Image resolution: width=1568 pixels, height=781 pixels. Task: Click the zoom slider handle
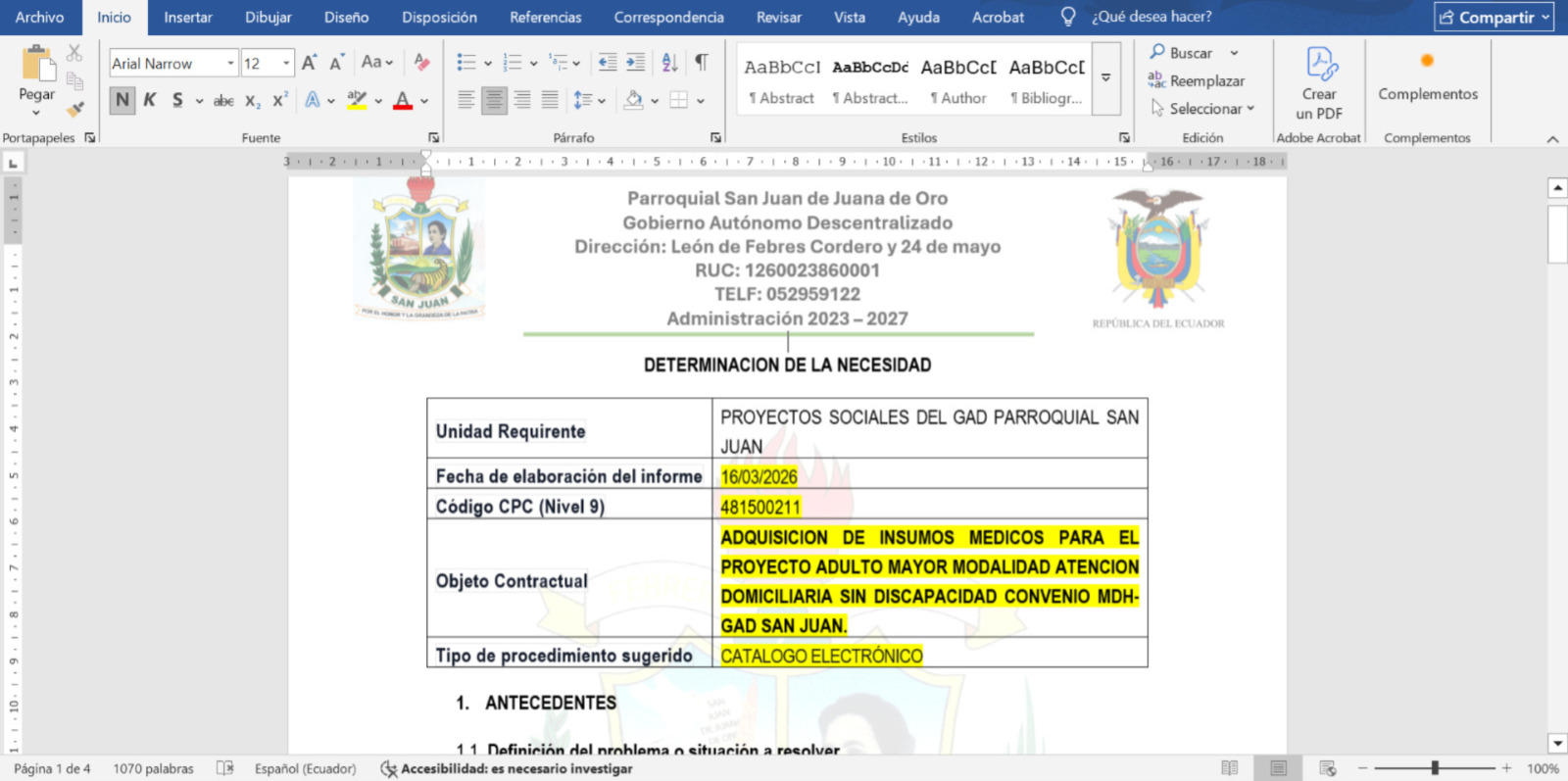(x=1435, y=768)
